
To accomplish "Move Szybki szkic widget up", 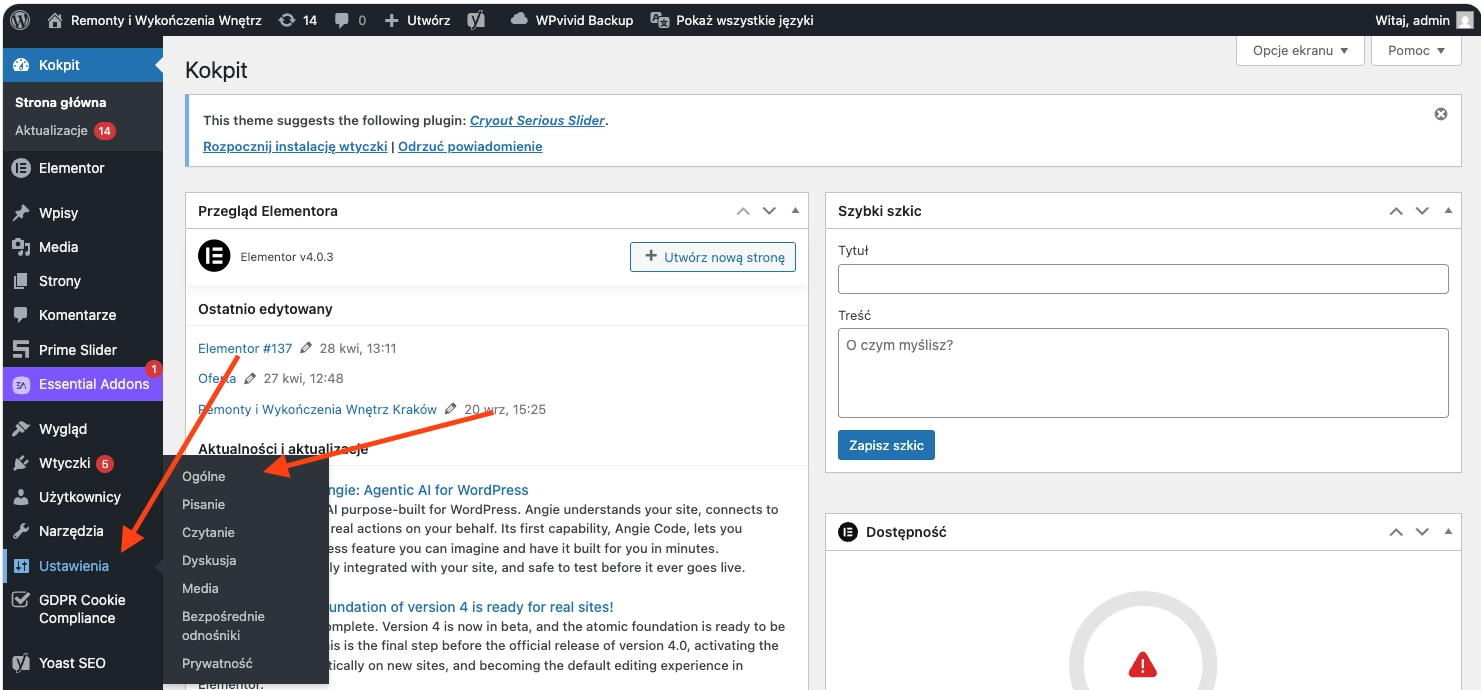I will 1396,211.
